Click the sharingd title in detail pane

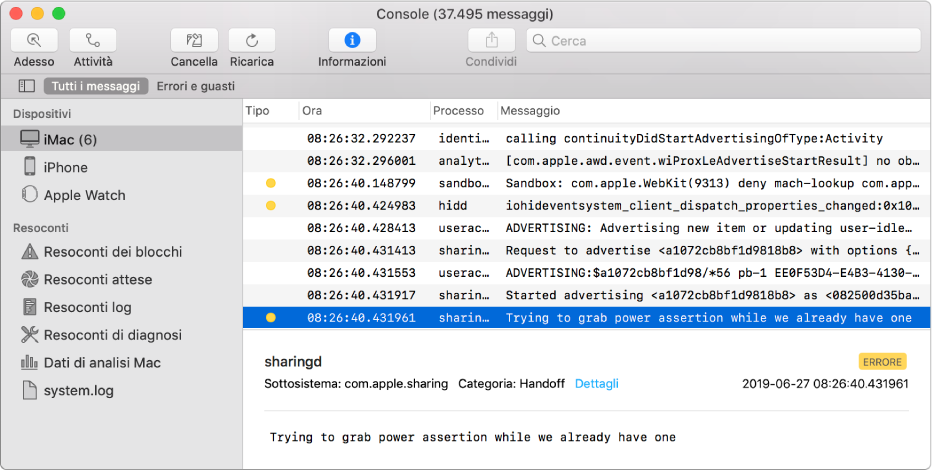[293, 361]
